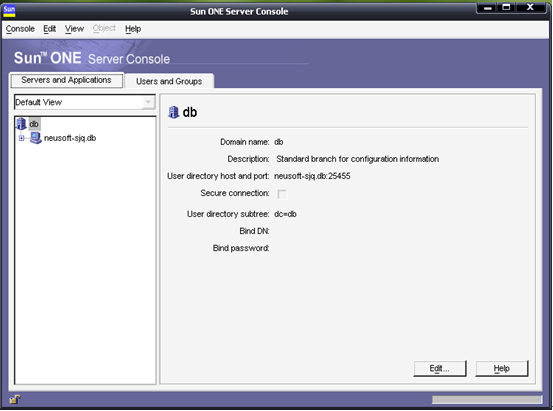Click the db domain building icon in tree

(x=21, y=123)
